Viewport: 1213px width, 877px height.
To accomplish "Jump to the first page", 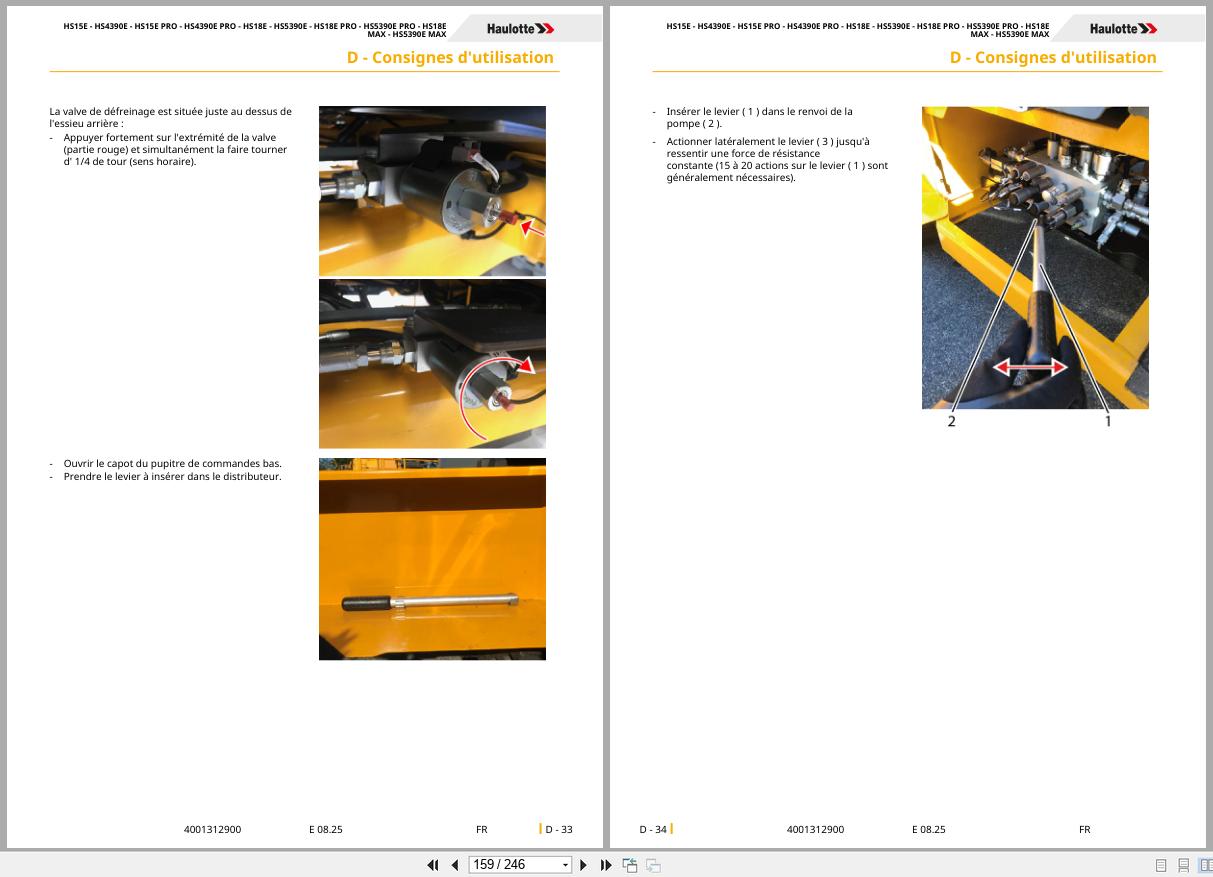I will (433, 865).
